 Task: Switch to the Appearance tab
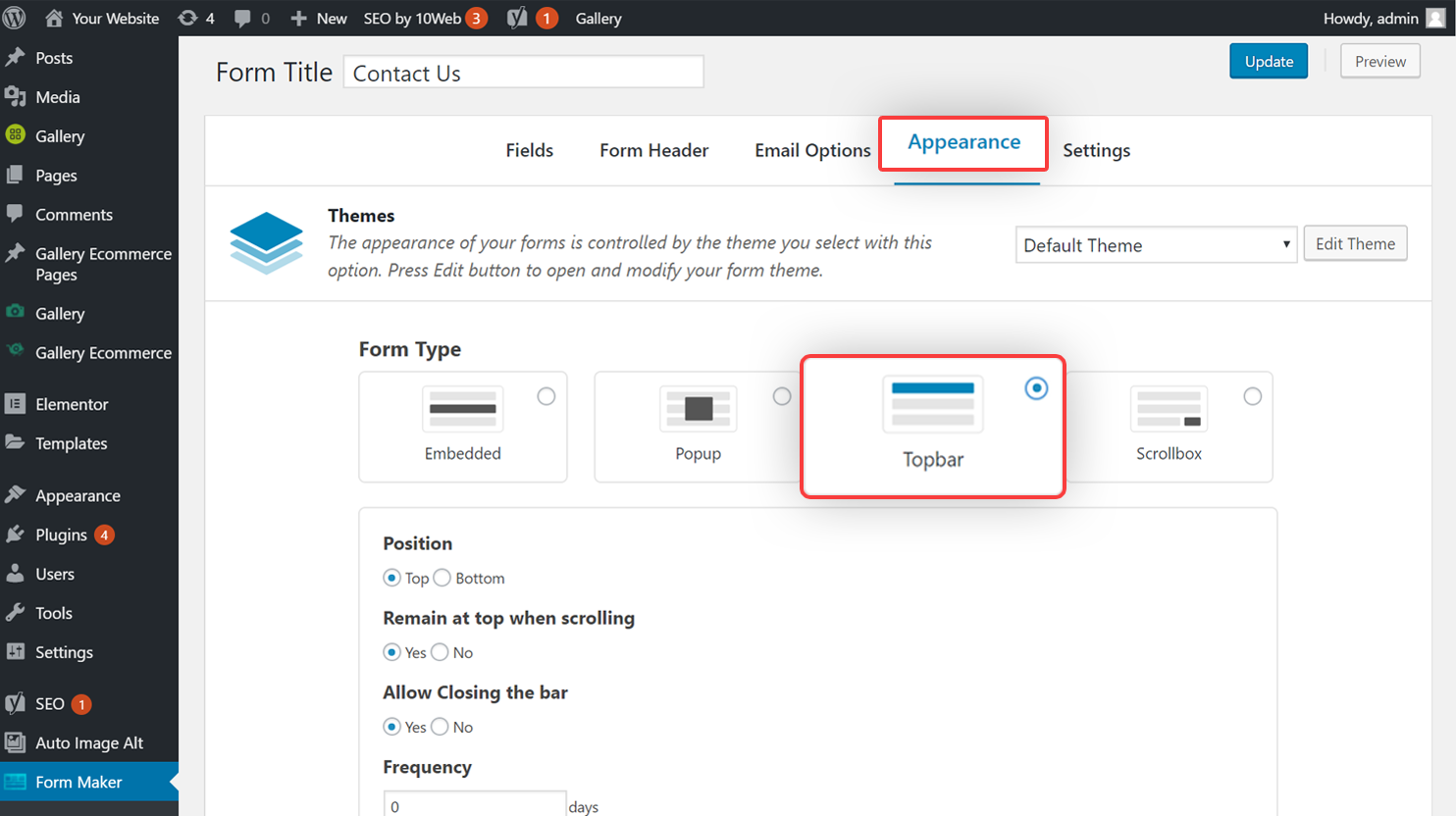pos(963,142)
